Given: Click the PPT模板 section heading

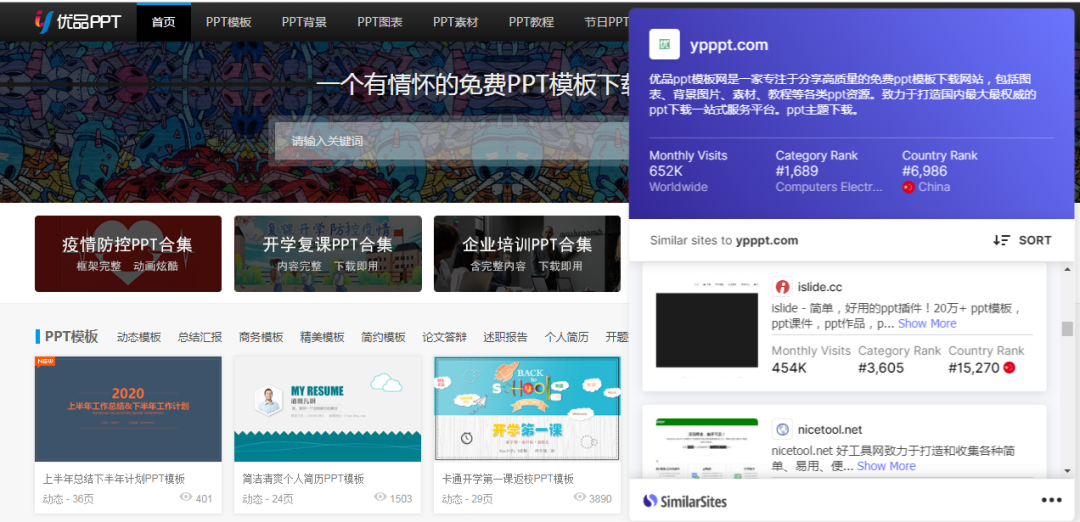Looking at the screenshot, I should [72, 336].
